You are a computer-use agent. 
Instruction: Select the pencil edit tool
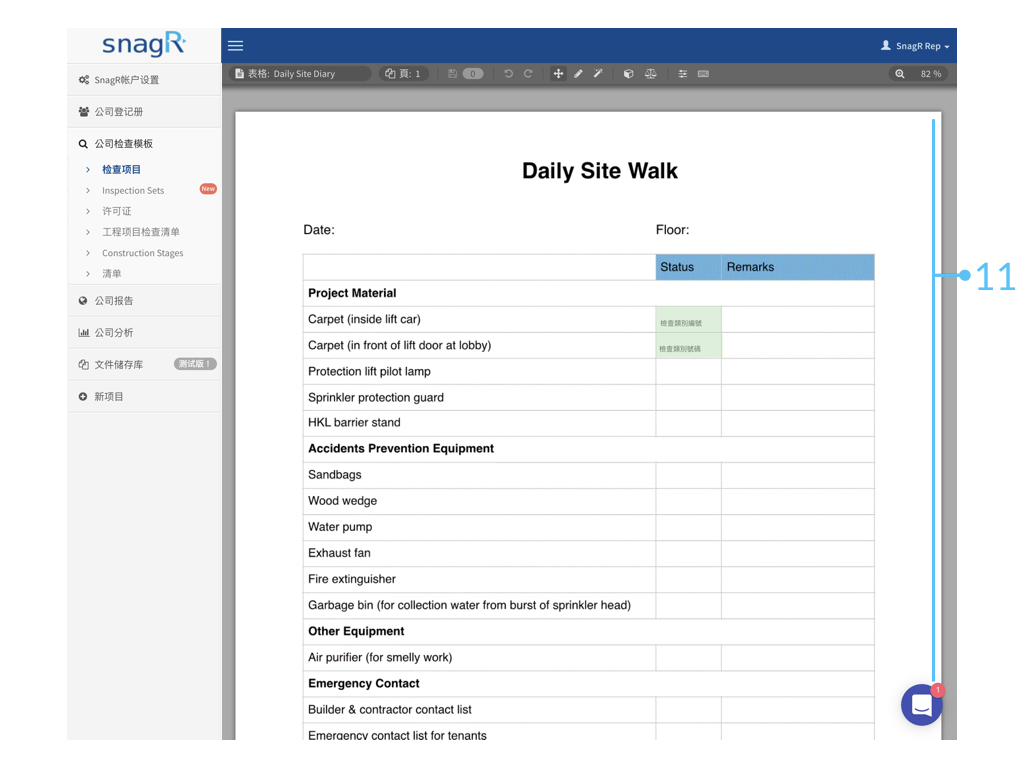tap(578, 74)
